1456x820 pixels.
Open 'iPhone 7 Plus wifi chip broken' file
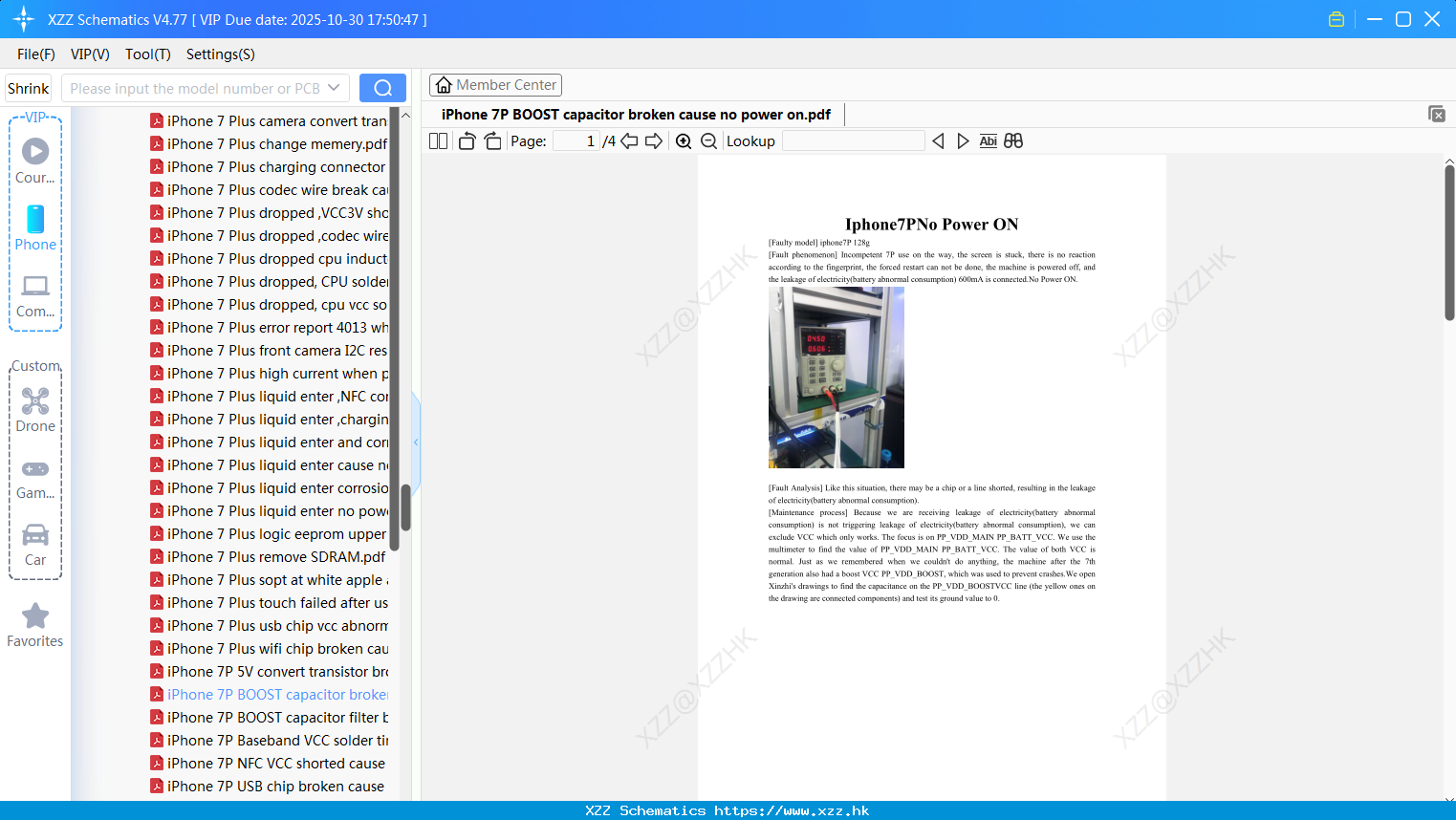[277, 648]
